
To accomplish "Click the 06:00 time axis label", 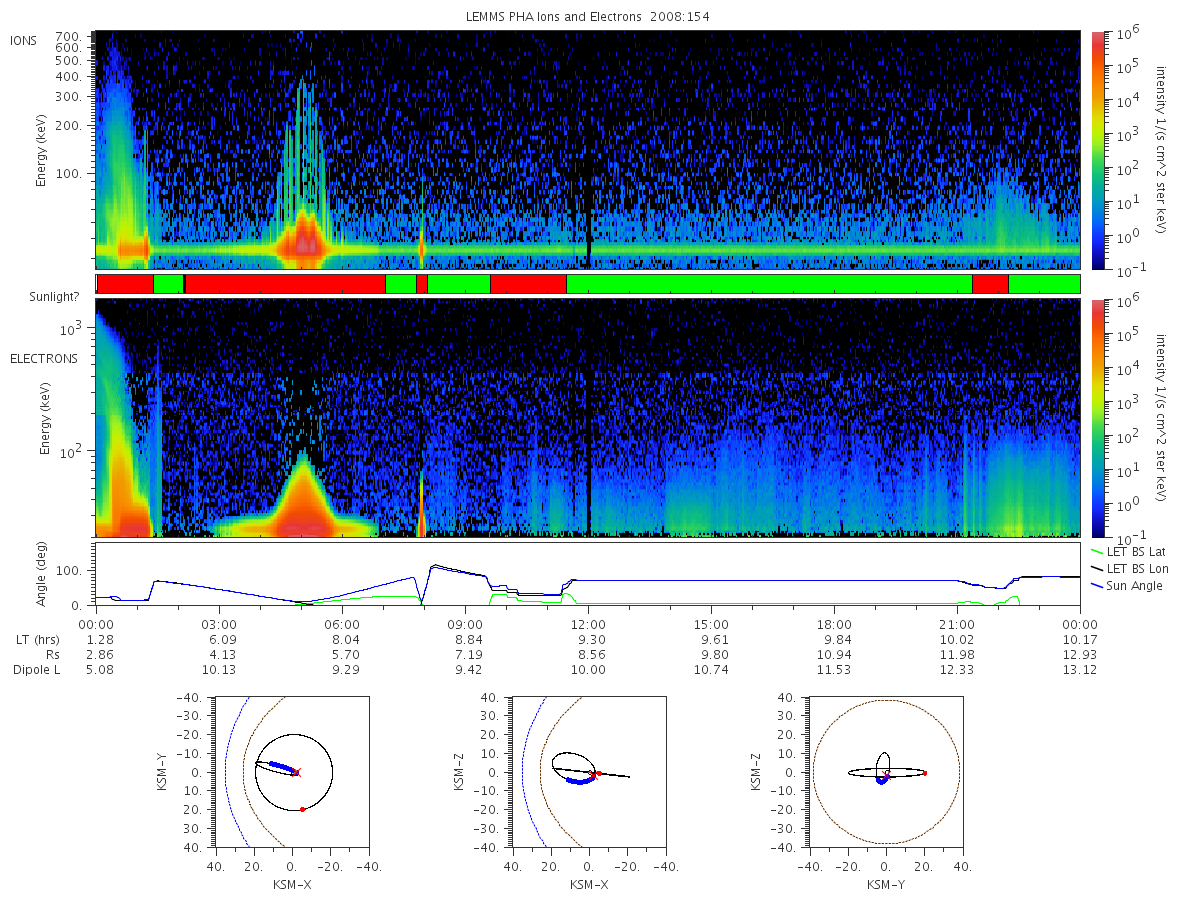I will (342, 623).
